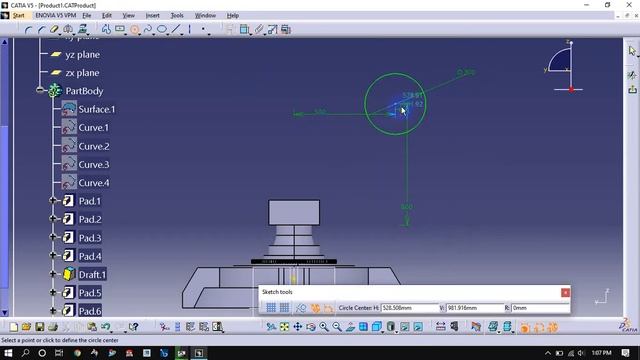This screenshot has width=640, height=360.
Task: Select the orange Circle tool
Action: point(134,29)
